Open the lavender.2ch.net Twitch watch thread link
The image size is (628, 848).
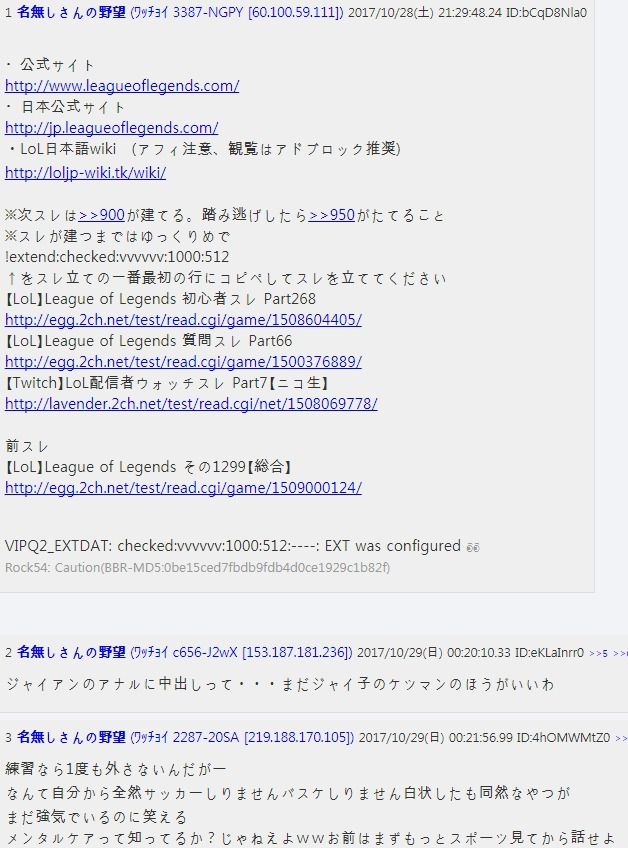pos(191,404)
